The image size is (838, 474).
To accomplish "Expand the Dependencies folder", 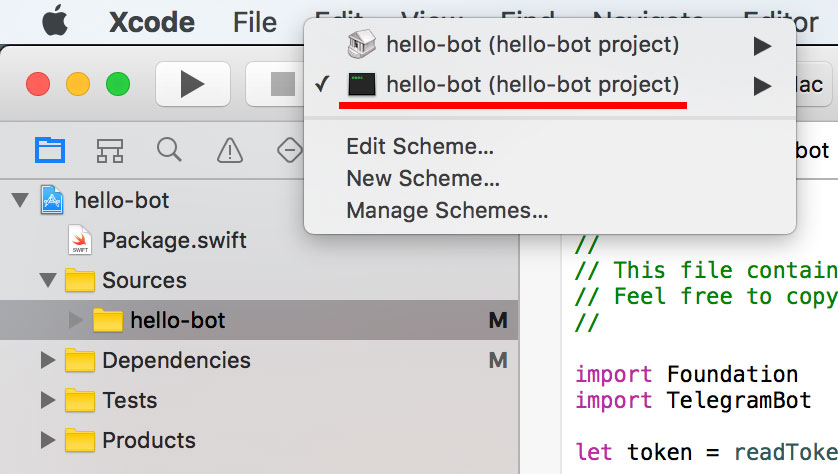I will pos(48,360).
